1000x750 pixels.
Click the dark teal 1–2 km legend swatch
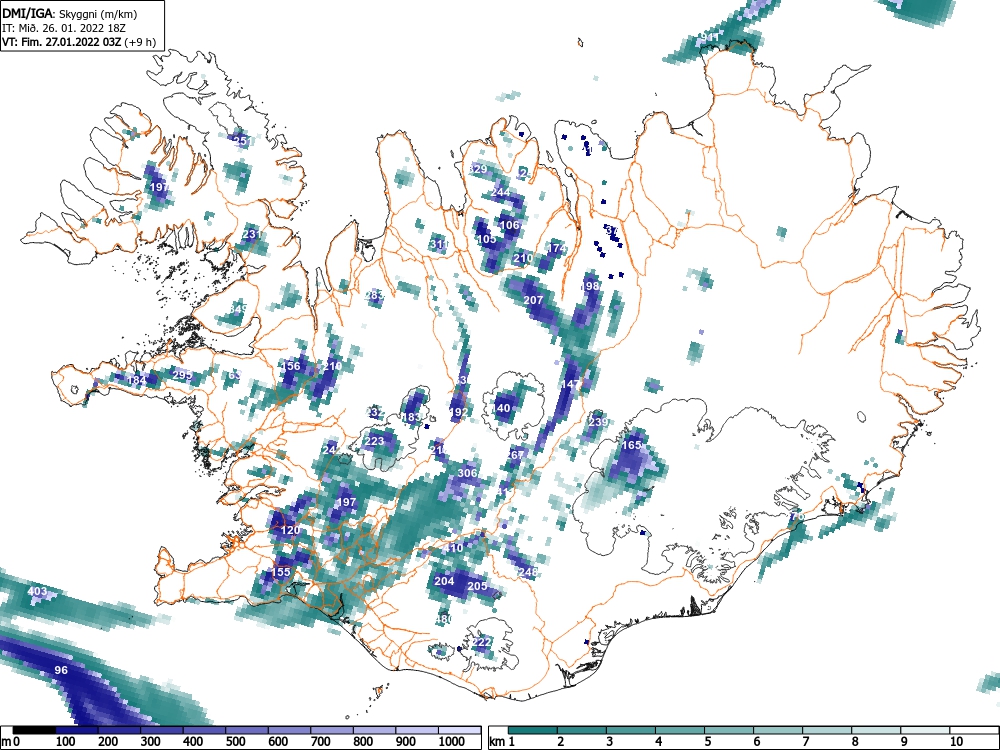pos(533,730)
